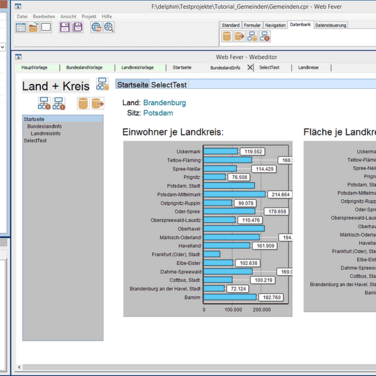The width and height of the screenshot is (376, 376).
Task: Select first red-badge structure icon on page
Action: [44, 103]
